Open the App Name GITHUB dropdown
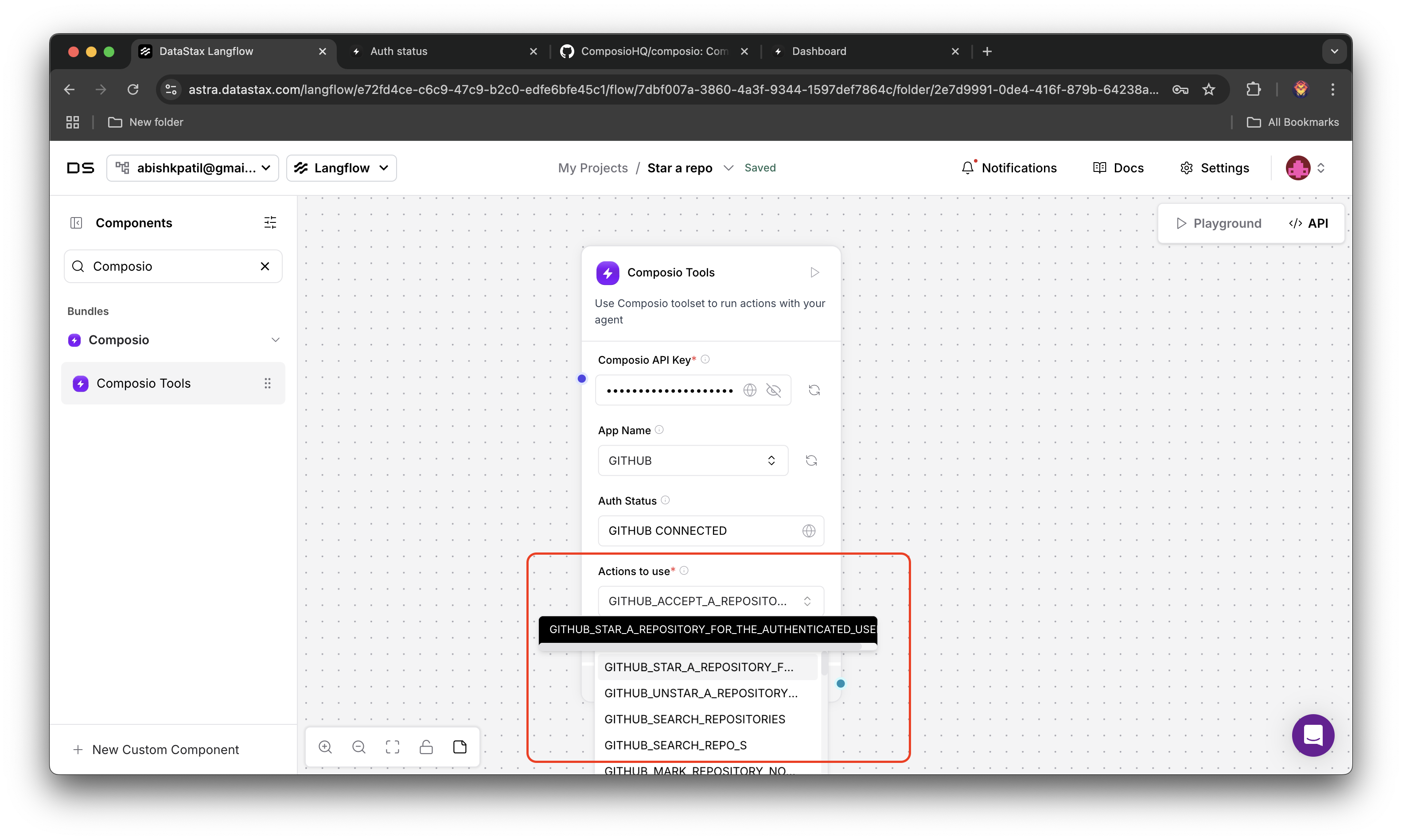 (x=692, y=461)
